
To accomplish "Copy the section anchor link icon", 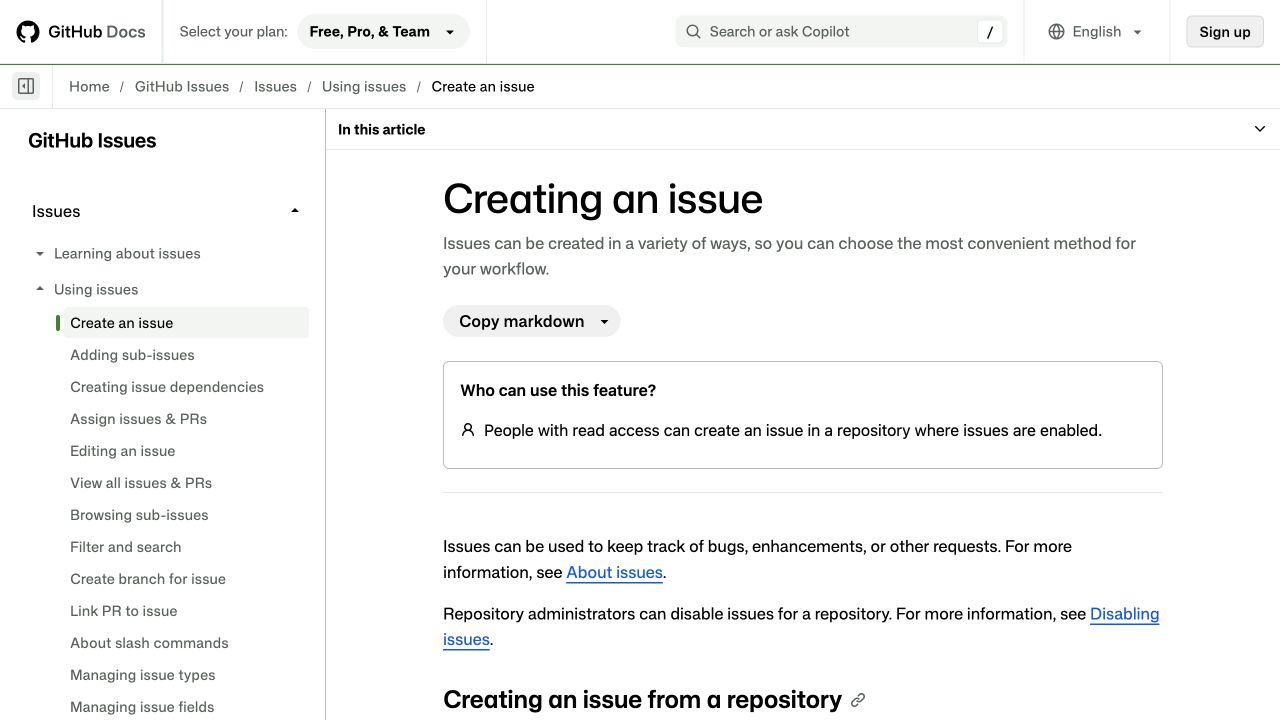I will (858, 701).
